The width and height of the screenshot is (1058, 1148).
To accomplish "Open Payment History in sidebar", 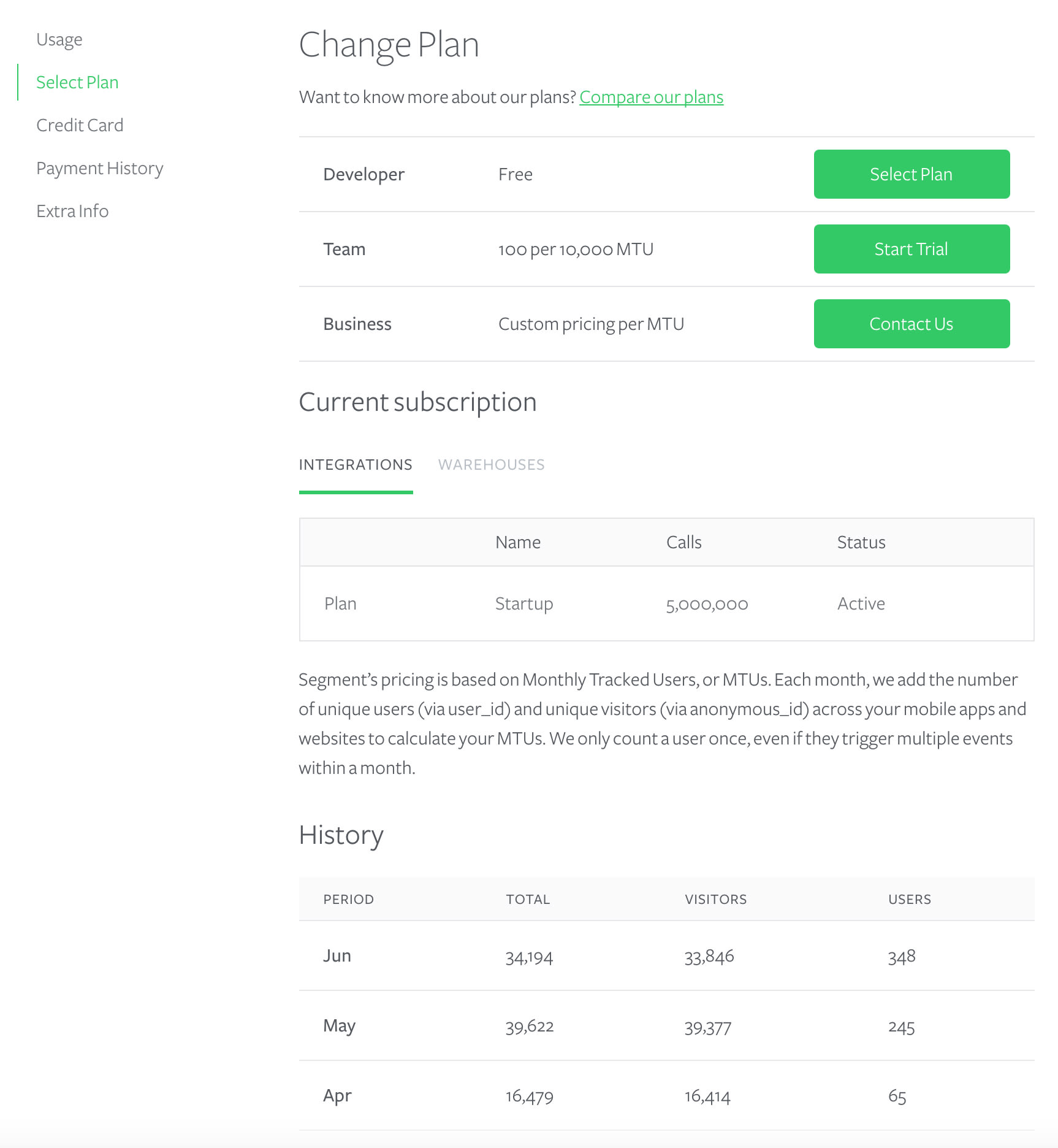I will point(100,168).
